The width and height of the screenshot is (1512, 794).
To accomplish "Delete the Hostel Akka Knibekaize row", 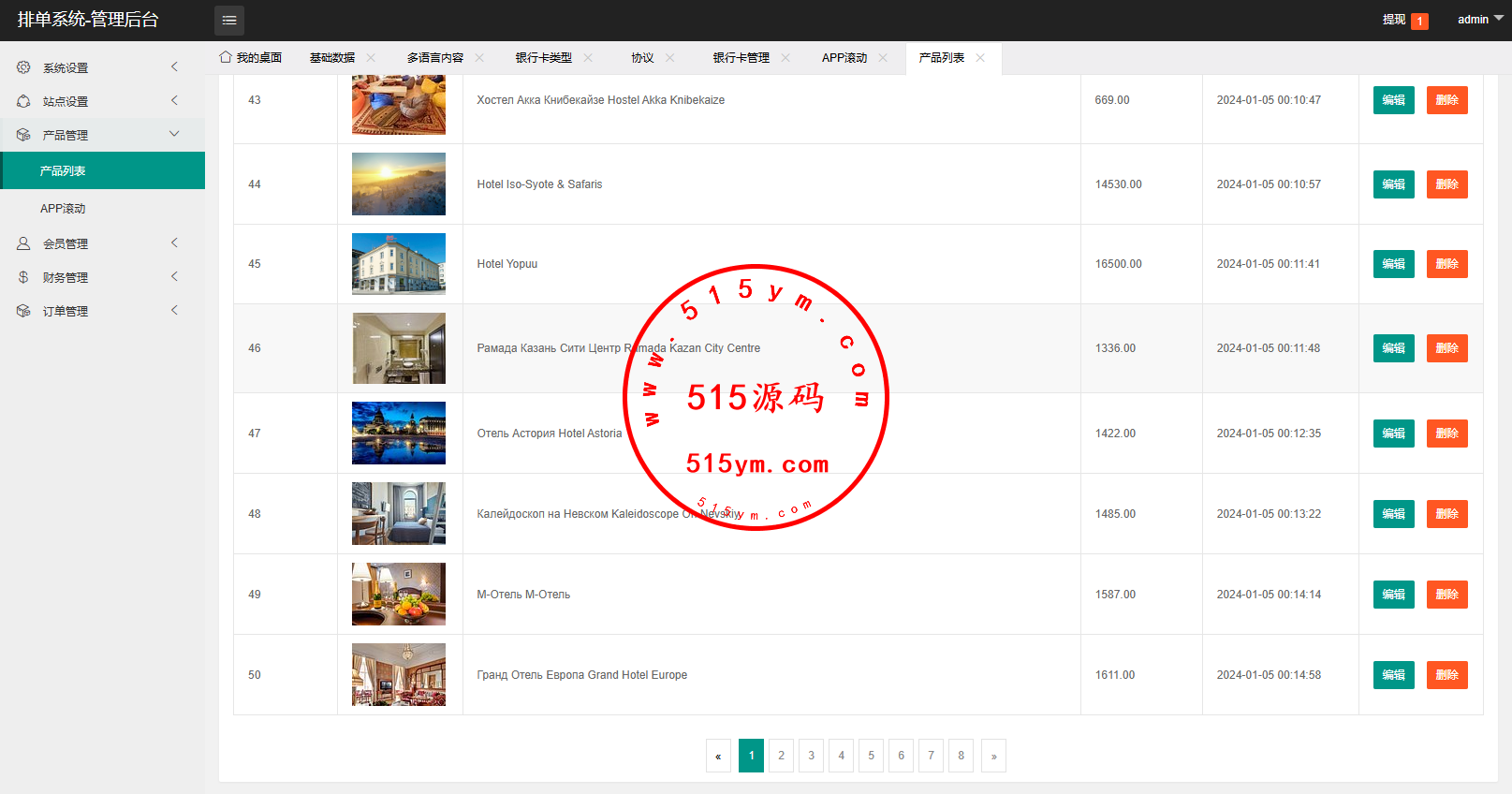I will [1446, 100].
